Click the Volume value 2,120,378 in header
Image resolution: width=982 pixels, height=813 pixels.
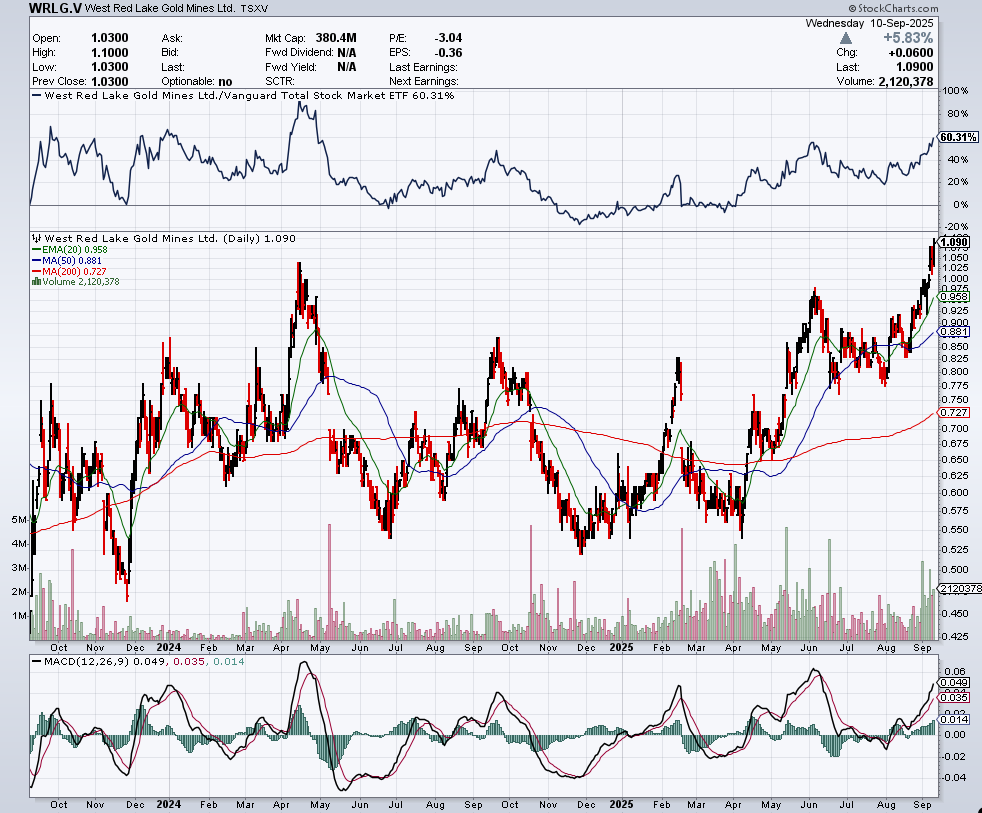point(906,81)
